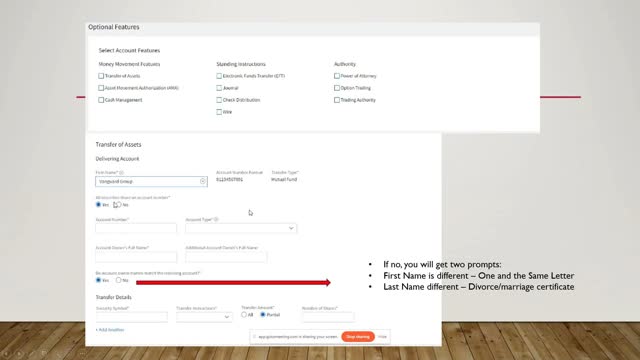The height and width of the screenshot is (360, 640).
Task: Click the Number of Shares field
Action: tap(328, 317)
